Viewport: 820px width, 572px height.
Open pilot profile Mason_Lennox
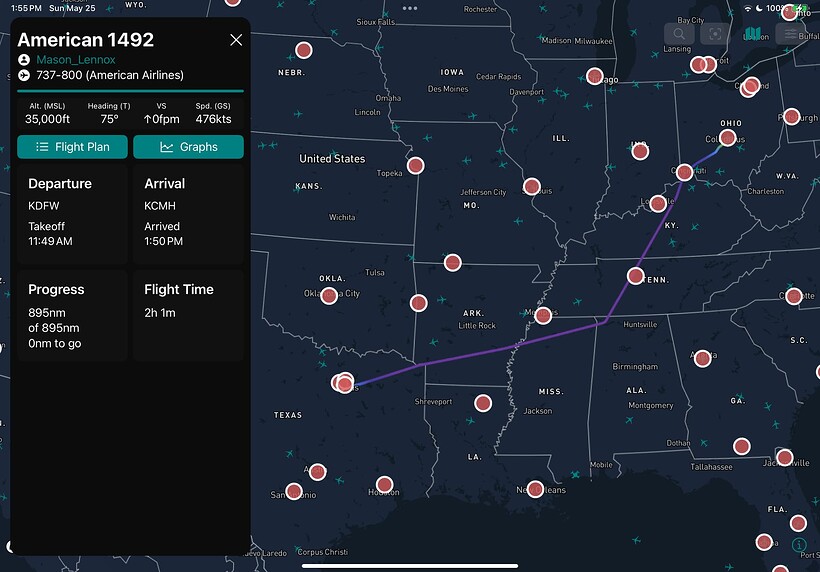tap(76, 60)
